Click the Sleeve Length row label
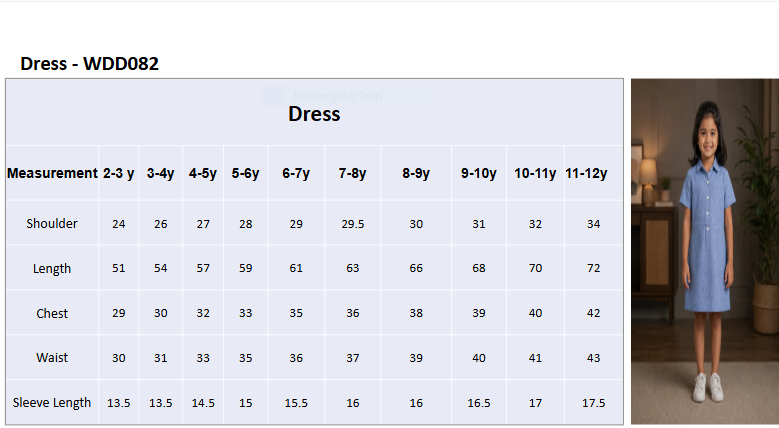The width and height of the screenshot is (779, 428). [x=52, y=402]
